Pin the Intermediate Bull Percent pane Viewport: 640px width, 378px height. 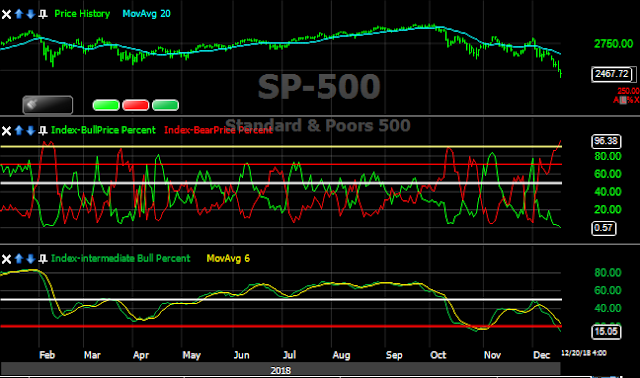point(42,259)
